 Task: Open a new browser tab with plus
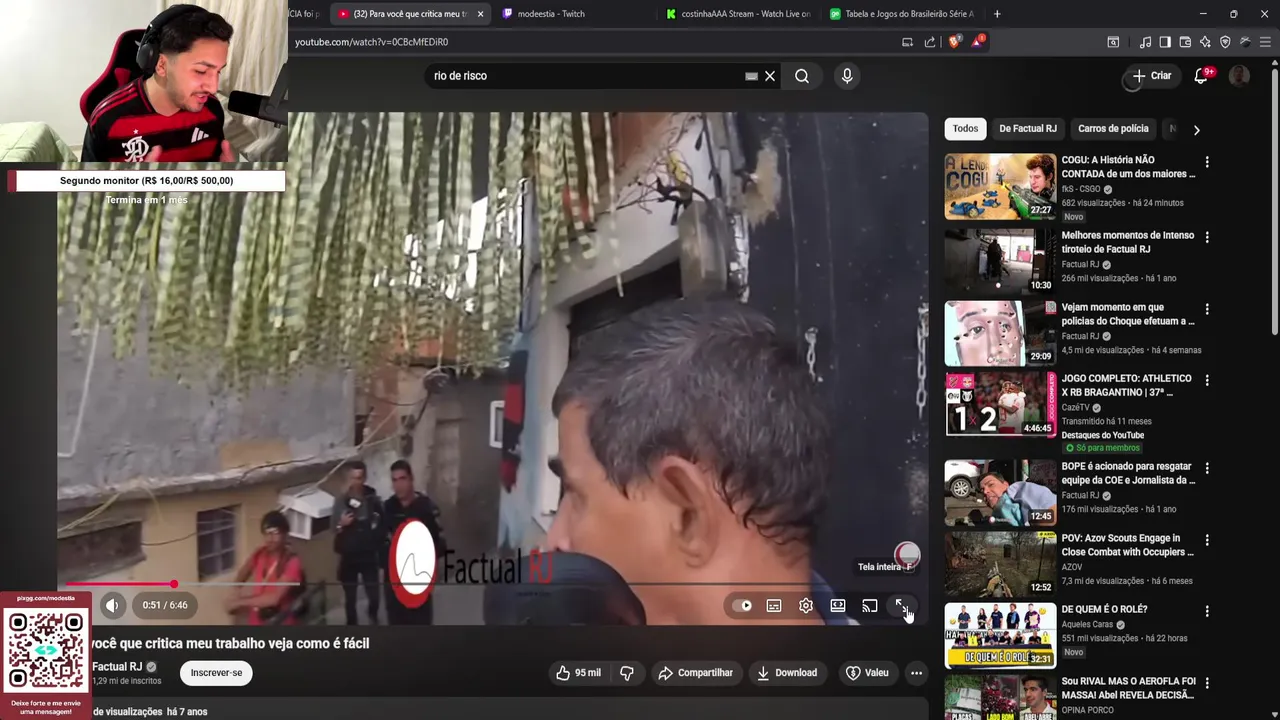coord(997,14)
